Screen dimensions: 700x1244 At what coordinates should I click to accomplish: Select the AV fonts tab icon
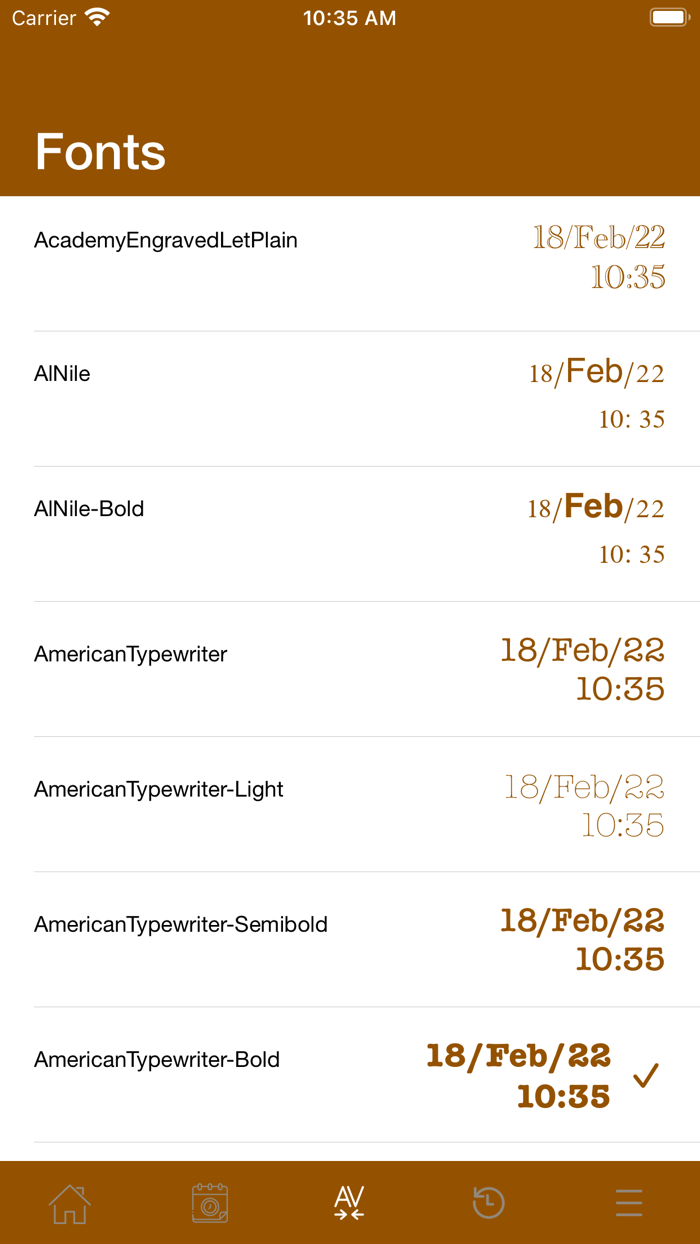coord(349,1202)
